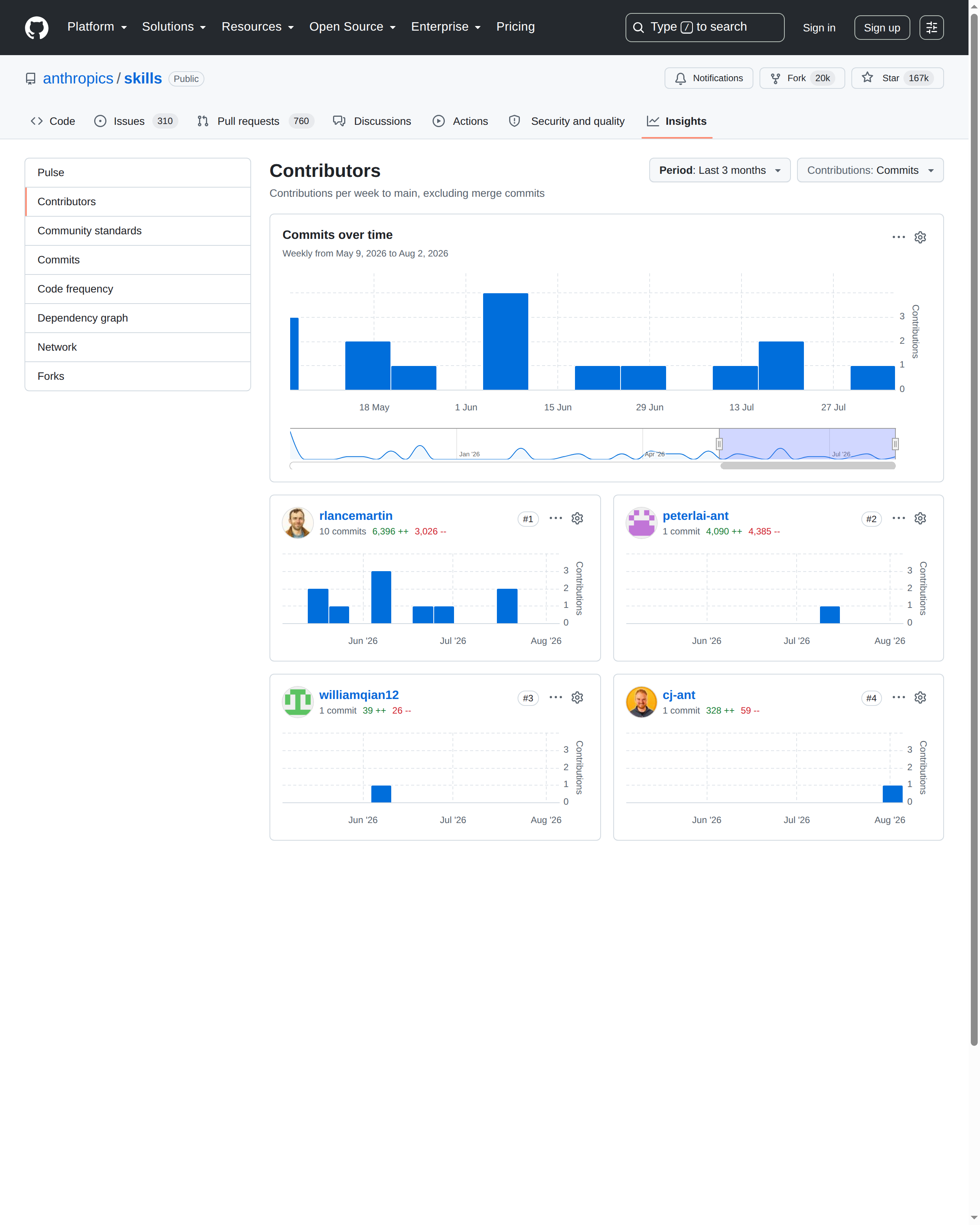This screenshot has width=980, height=1225.
Task: Expand the Platform menu
Action: pyautogui.click(x=97, y=27)
